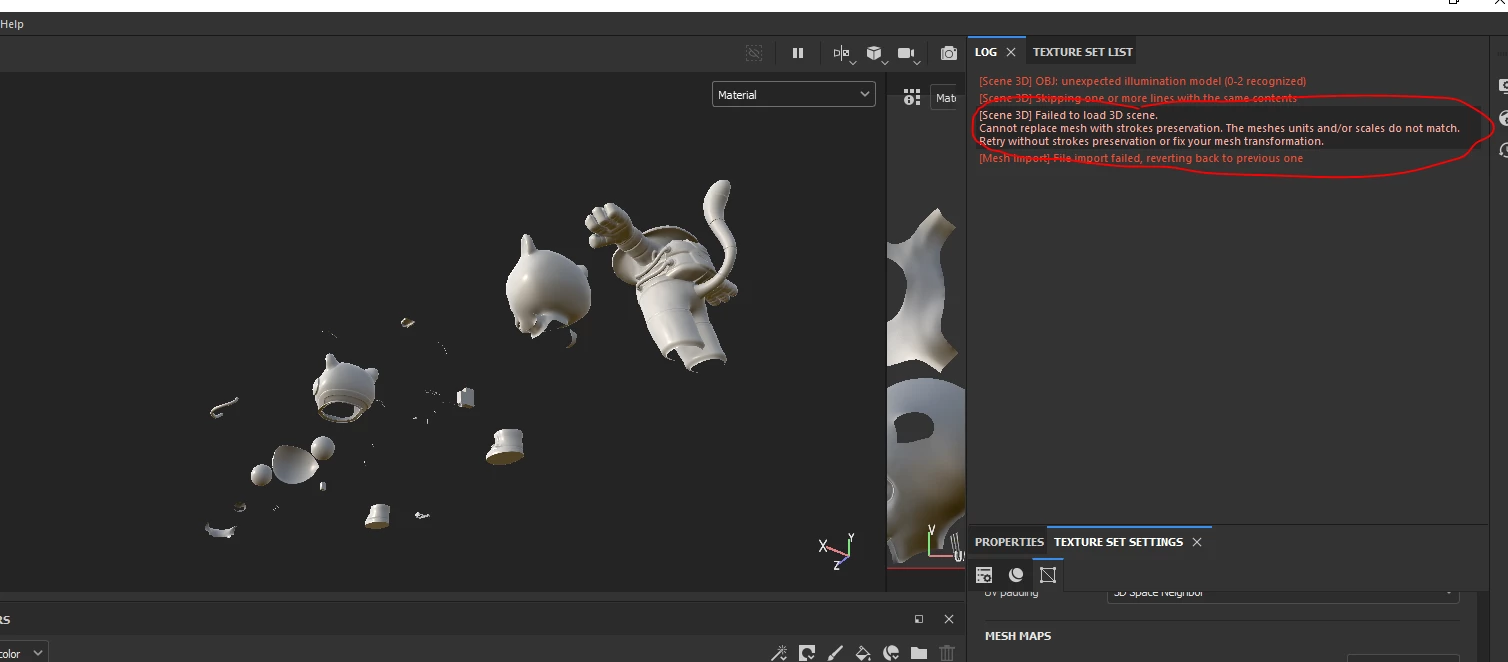The width and height of the screenshot is (1508, 662).
Task: Toggle the hide/unhide geometry icon
Action: pyautogui.click(x=754, y=53)
